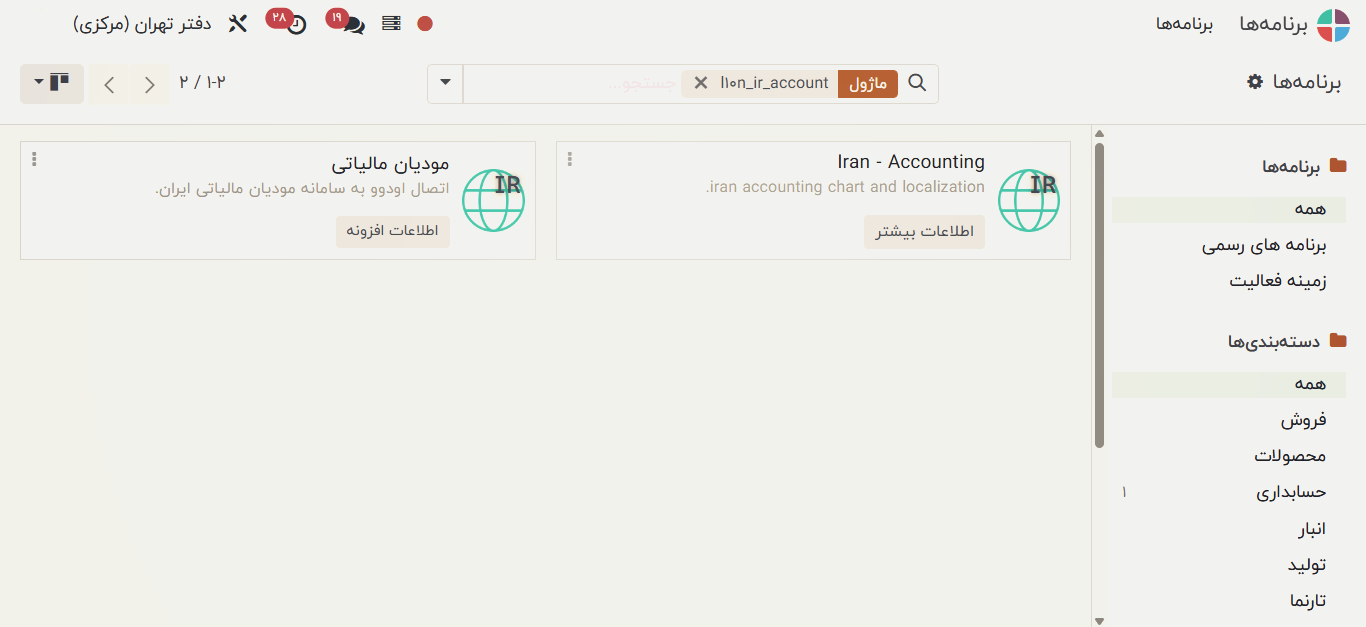Click the دسته‌بندی‌ها folder icon in sidebar
1366x627 pixels.
[1337, 341]
